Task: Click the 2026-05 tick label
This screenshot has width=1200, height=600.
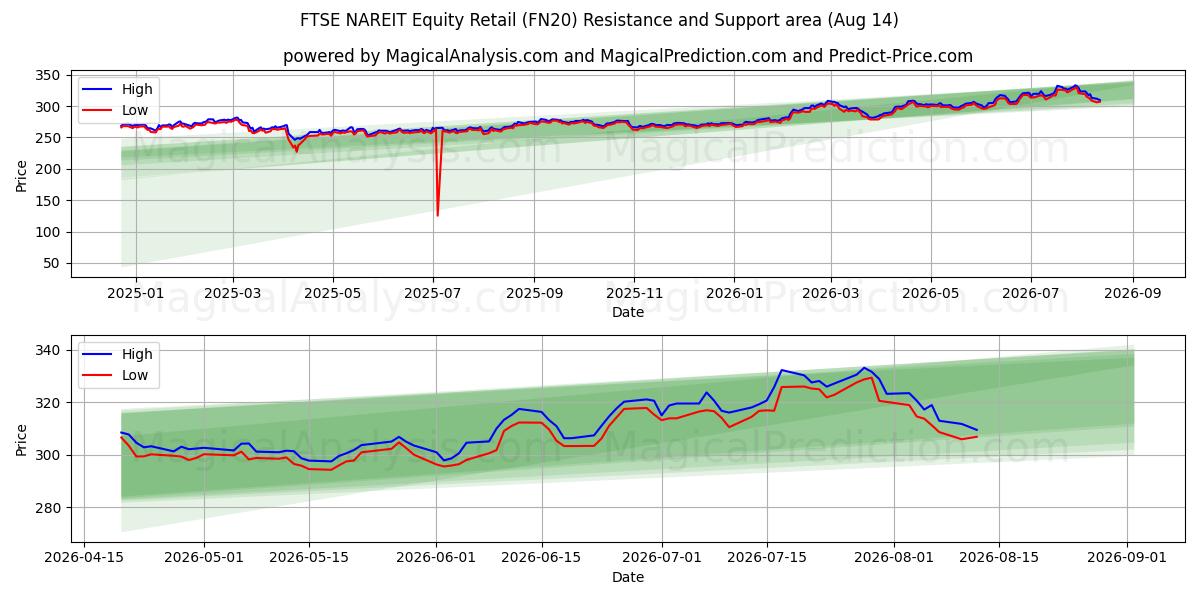Action: click(931, 294)
